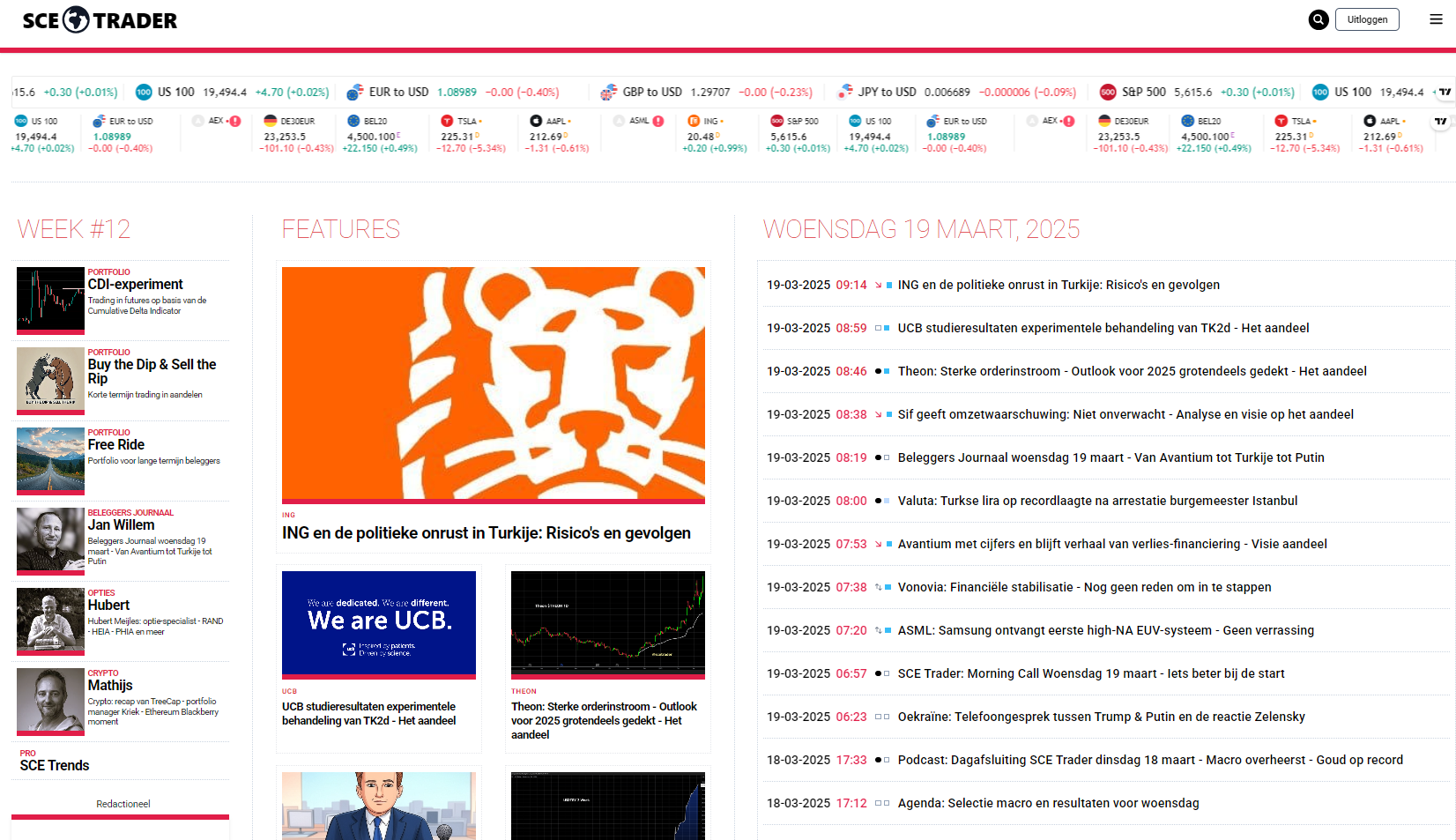Click Mathijs's portrait photo
The image size is (1456, 840).
pos(50,701)
